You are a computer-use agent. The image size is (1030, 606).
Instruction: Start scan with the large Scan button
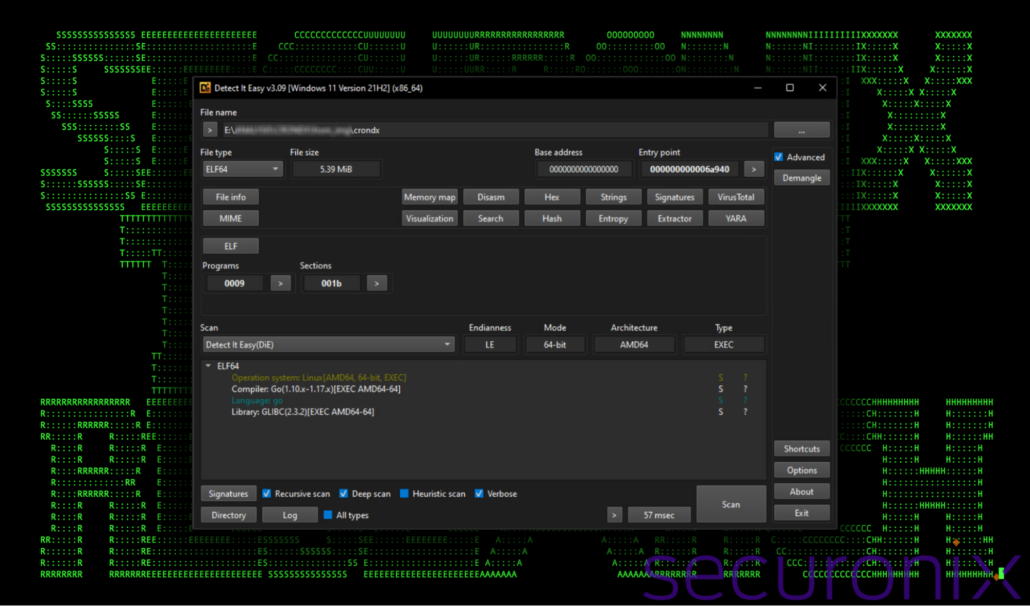[x=731, y=504]
